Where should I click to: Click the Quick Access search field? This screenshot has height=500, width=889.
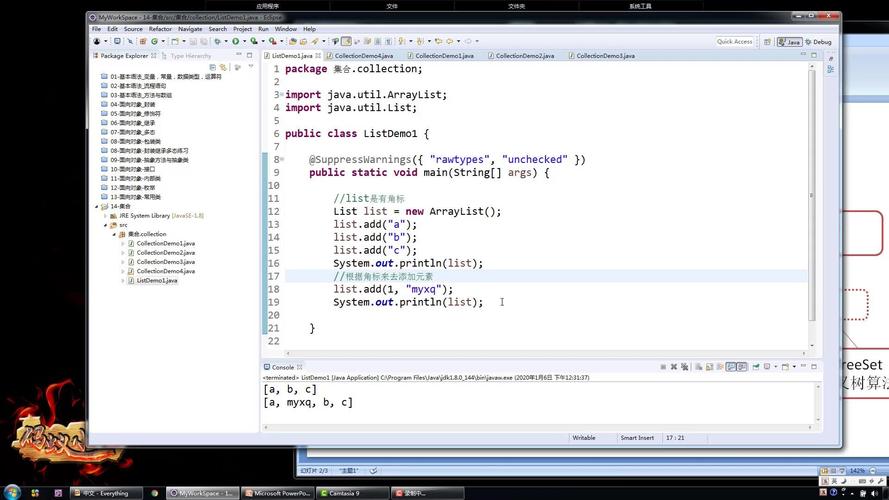734,42
